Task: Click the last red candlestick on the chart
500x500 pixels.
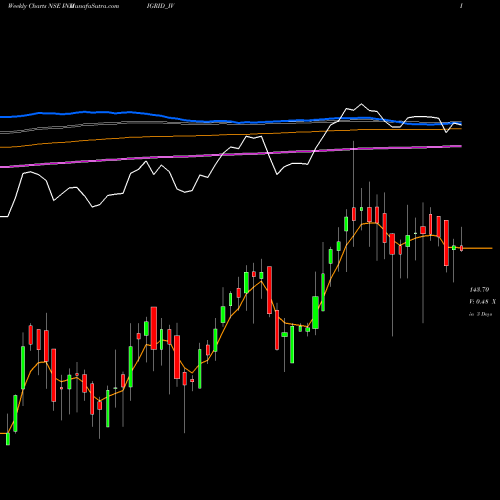Action: click(461, 248)
